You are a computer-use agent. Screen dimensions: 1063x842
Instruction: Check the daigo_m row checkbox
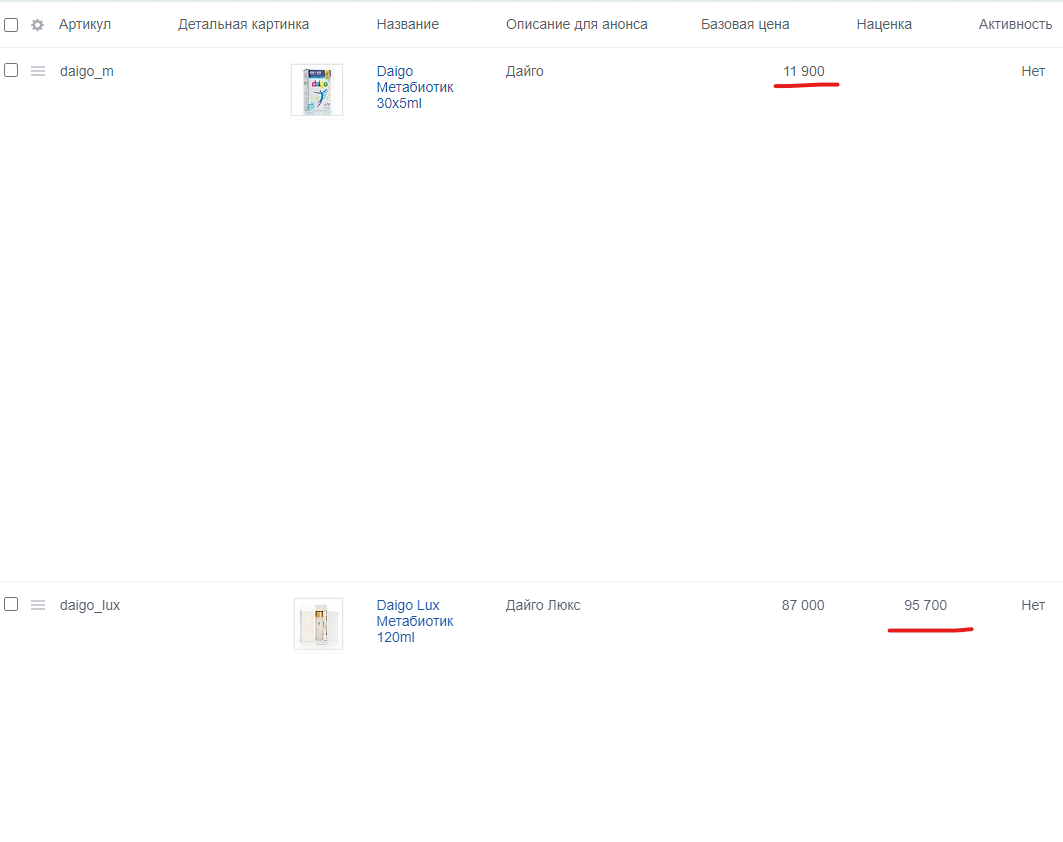click(11, 70)
